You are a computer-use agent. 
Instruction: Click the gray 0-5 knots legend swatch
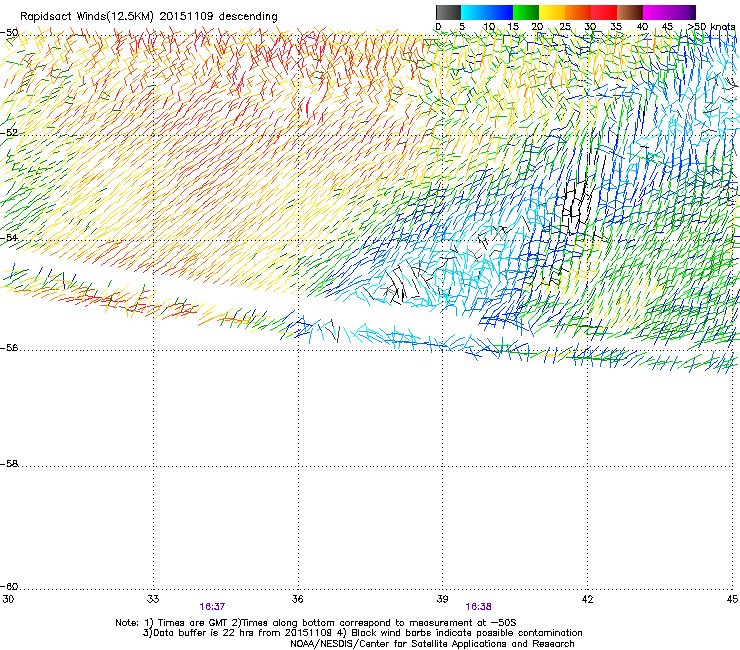[x=448, y=12]
